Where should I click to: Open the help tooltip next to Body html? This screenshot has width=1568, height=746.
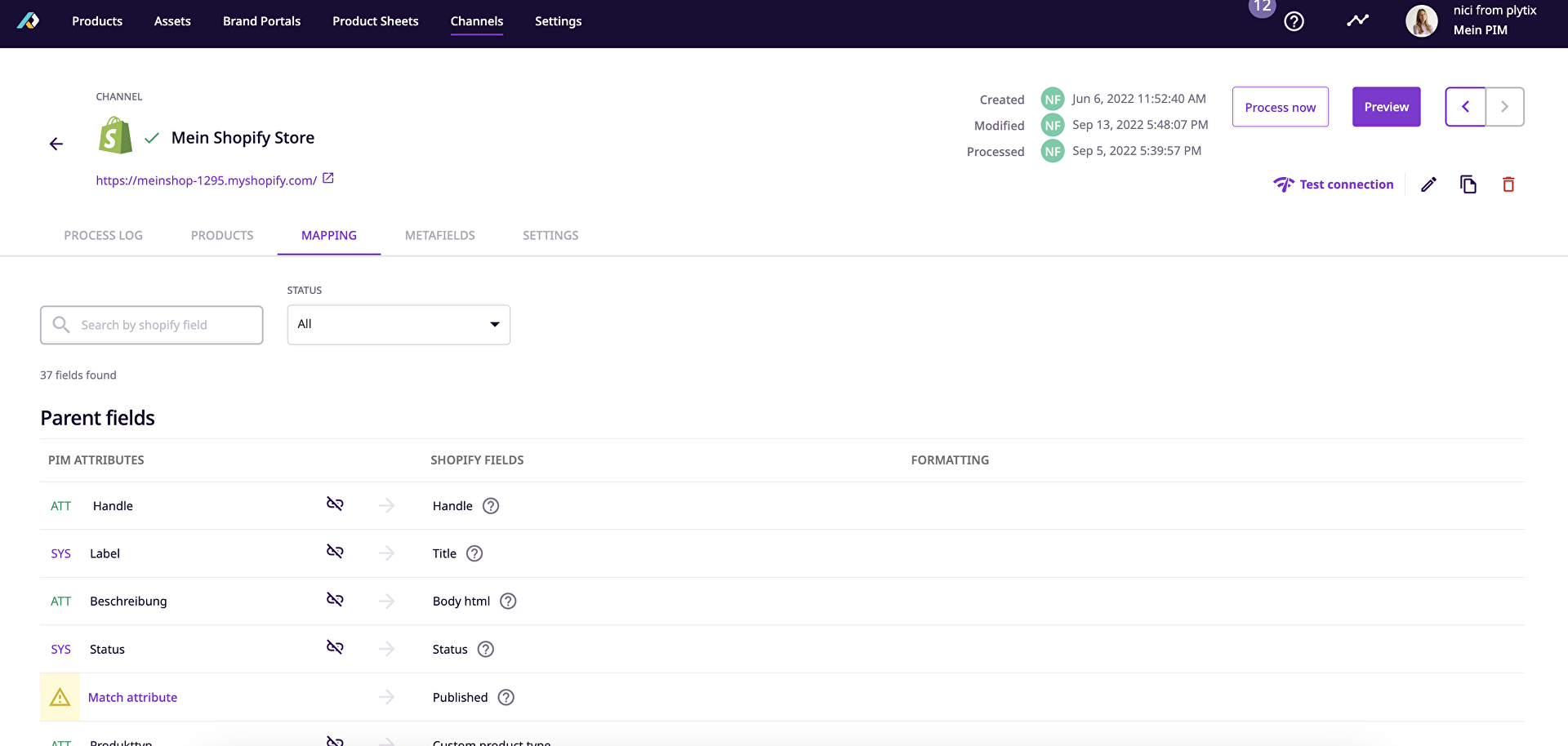click(x=507, y=601)
